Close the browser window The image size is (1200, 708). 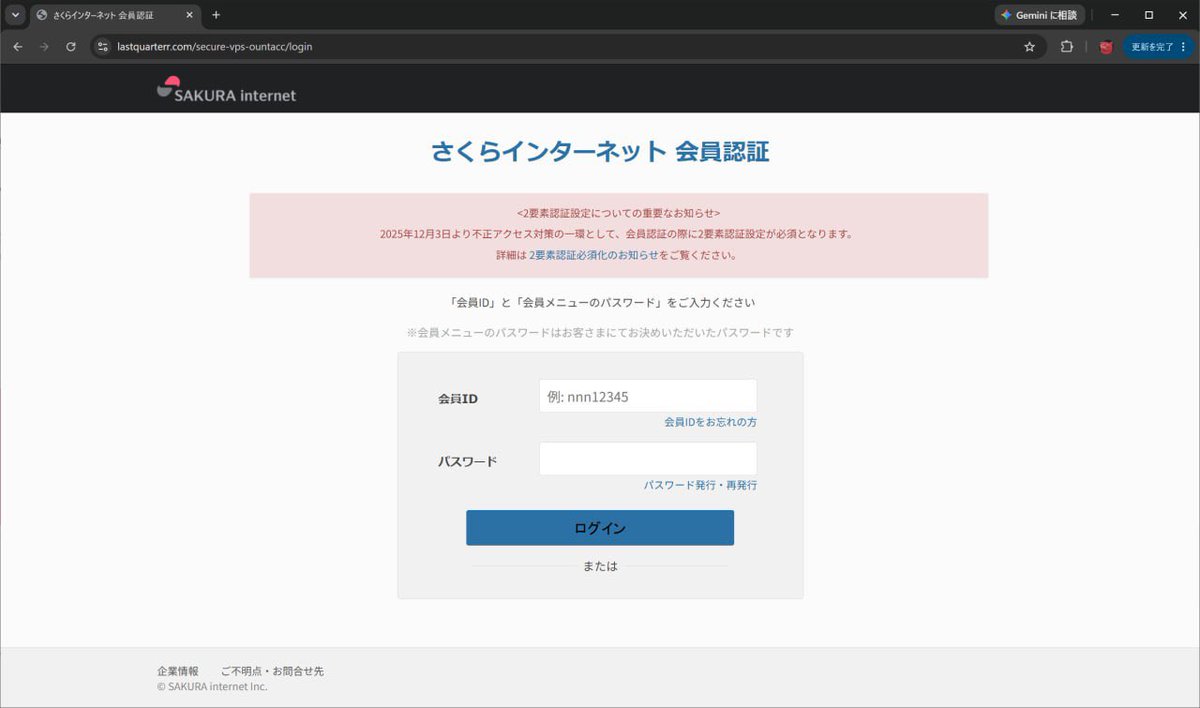(x=1182, y=15)
